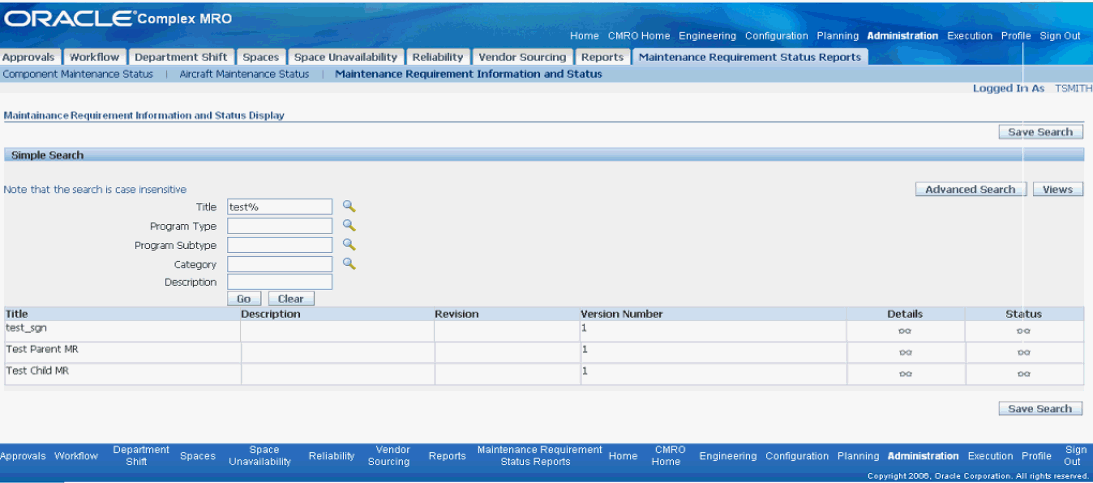The image size is (1093, 483).
Task: View status glasses icon for Test Parent MR
Action: [x=1023, y=353]
